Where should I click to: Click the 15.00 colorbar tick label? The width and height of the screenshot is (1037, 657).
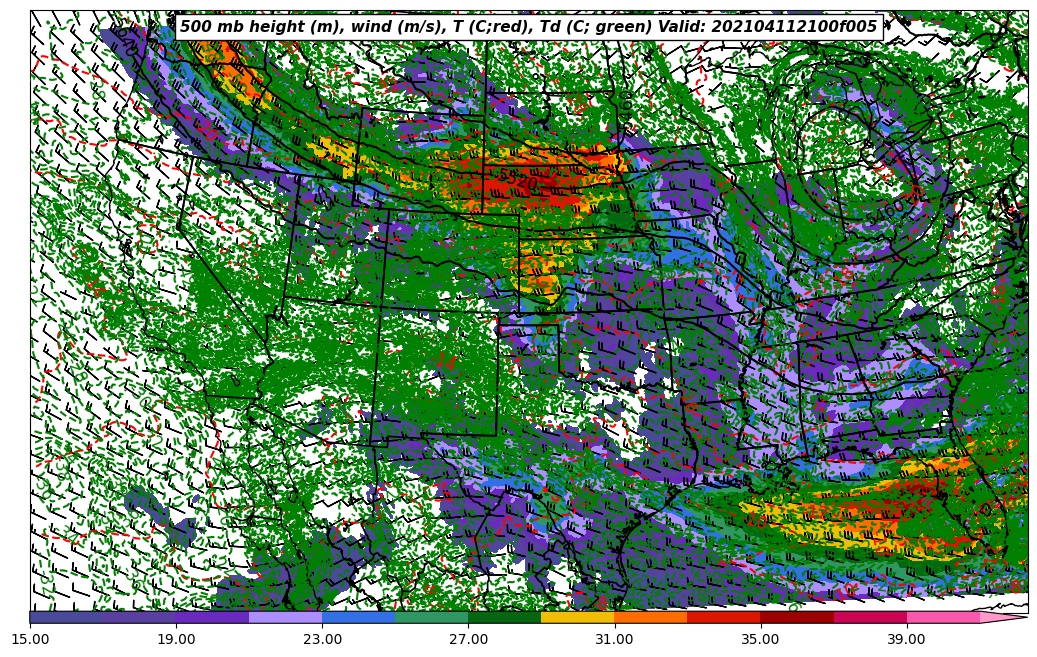point(30,638)
